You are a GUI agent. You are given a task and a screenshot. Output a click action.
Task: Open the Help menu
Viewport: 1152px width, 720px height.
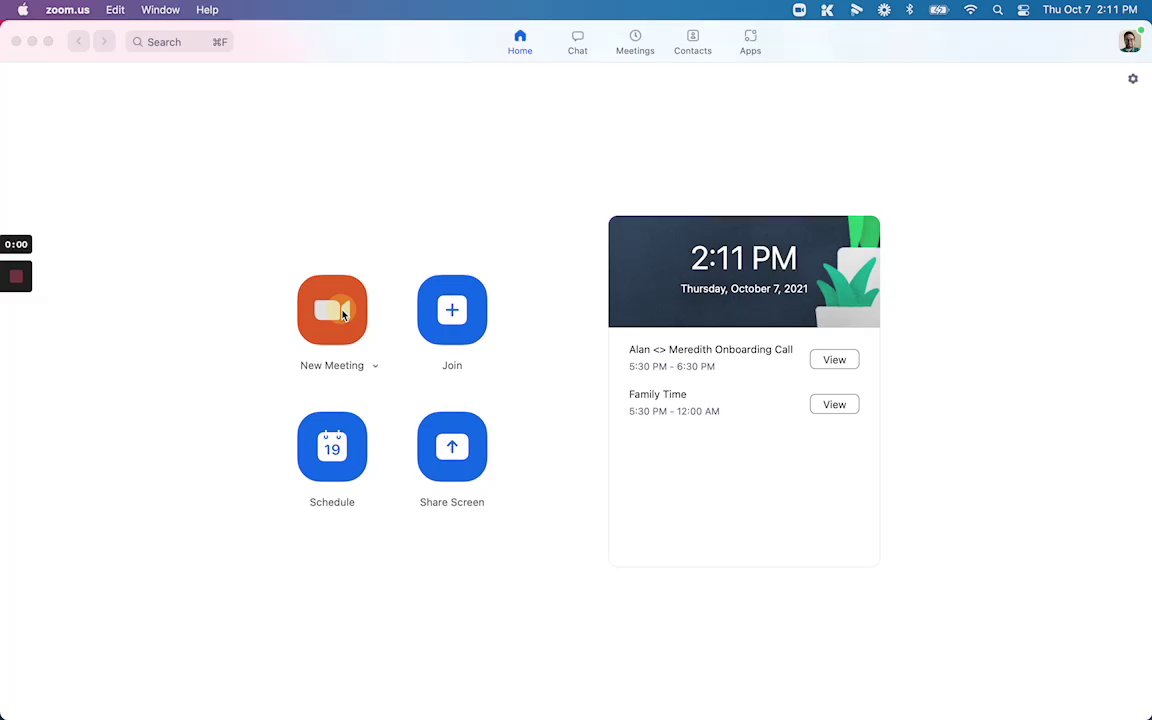(x=207, y=10)
